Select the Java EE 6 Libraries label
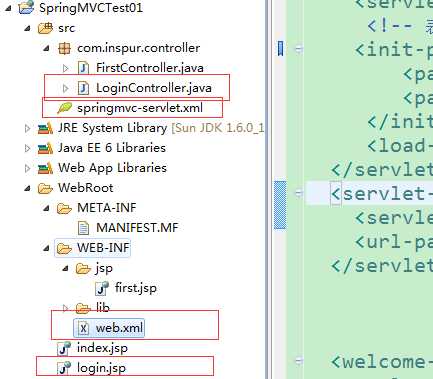 [x=112, y=148]
